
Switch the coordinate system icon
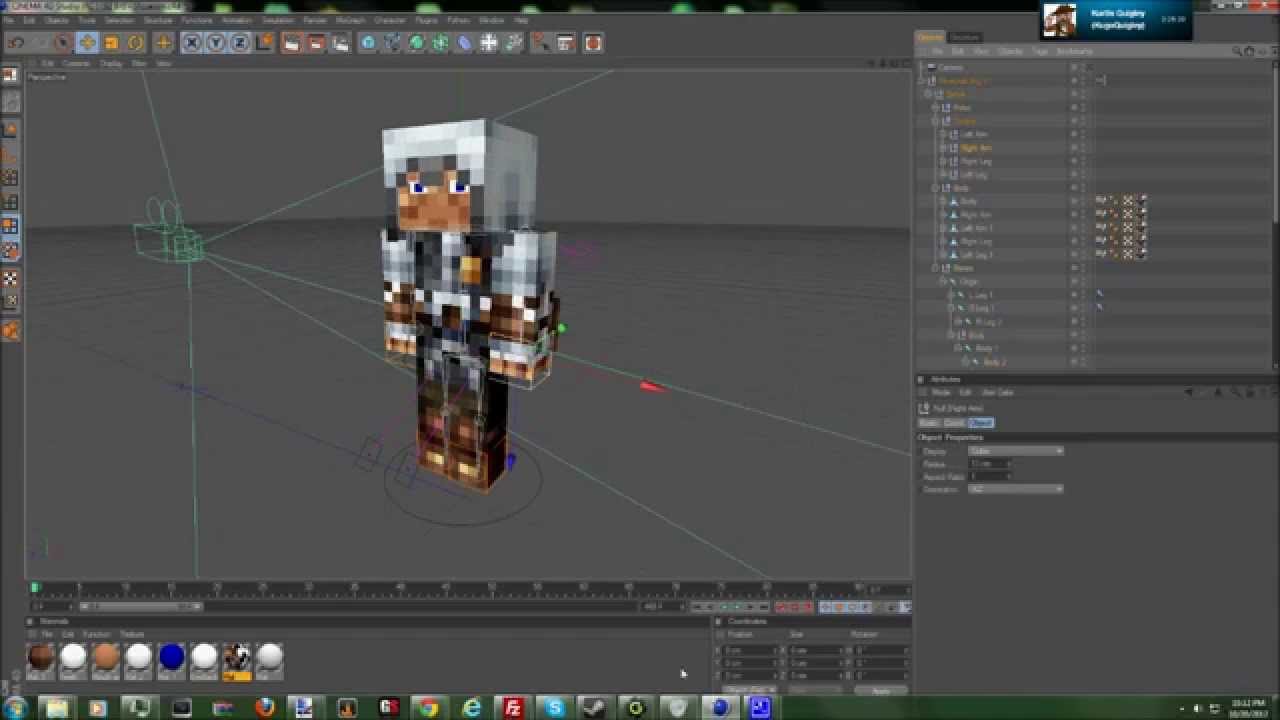(265, 43)
